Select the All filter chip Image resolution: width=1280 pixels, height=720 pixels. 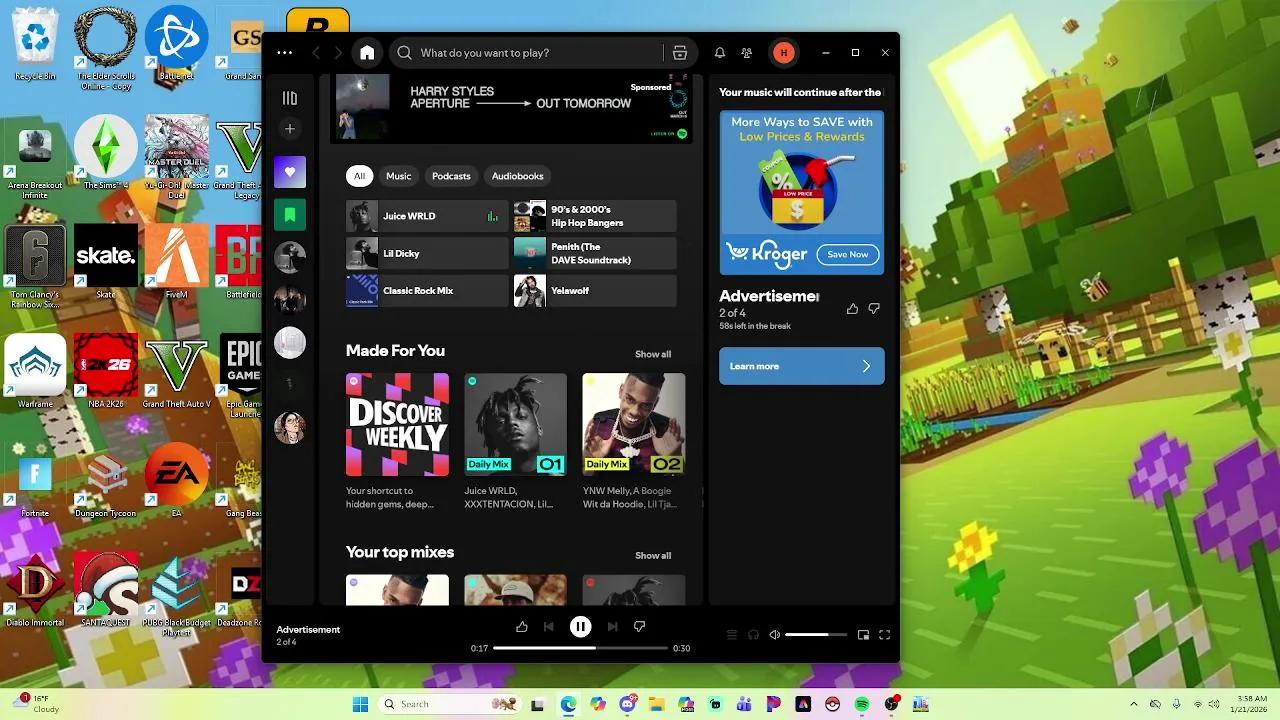click(359, 176)
